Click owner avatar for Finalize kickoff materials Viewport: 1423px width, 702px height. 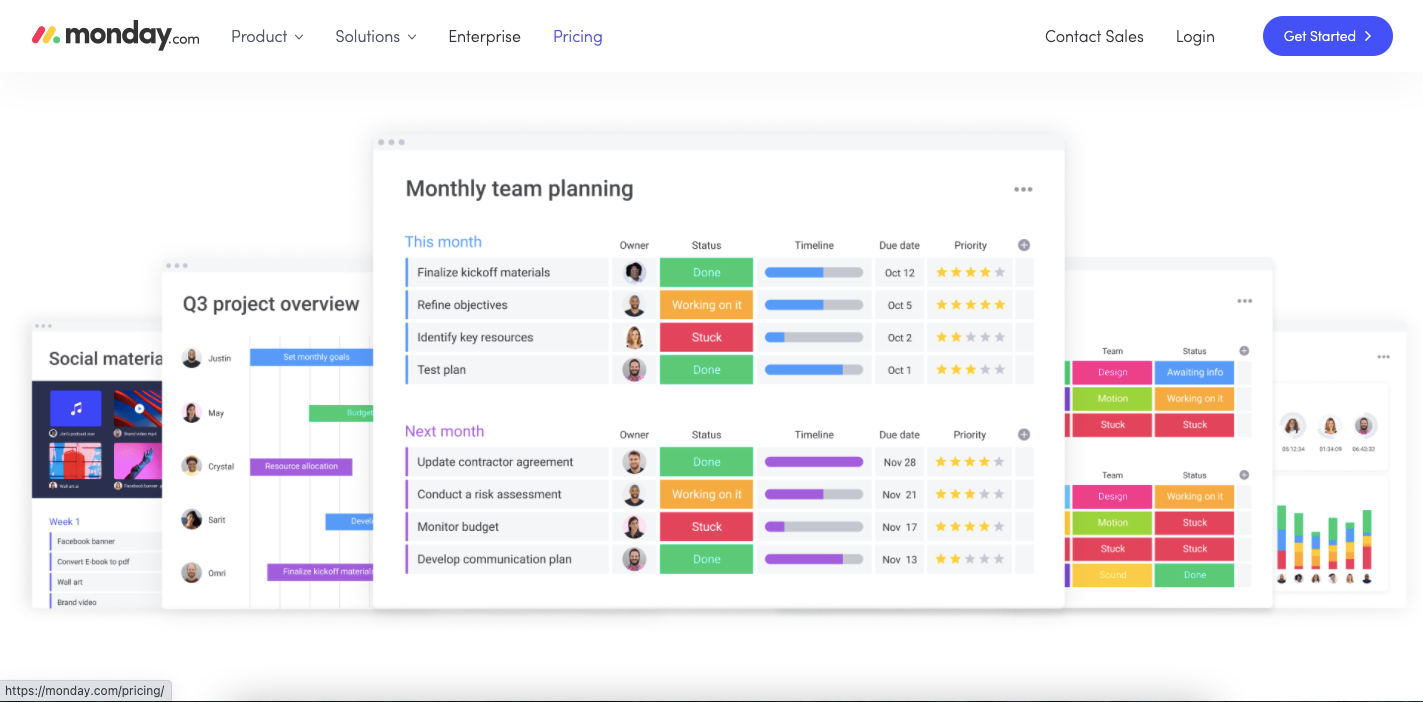point(634,272)
